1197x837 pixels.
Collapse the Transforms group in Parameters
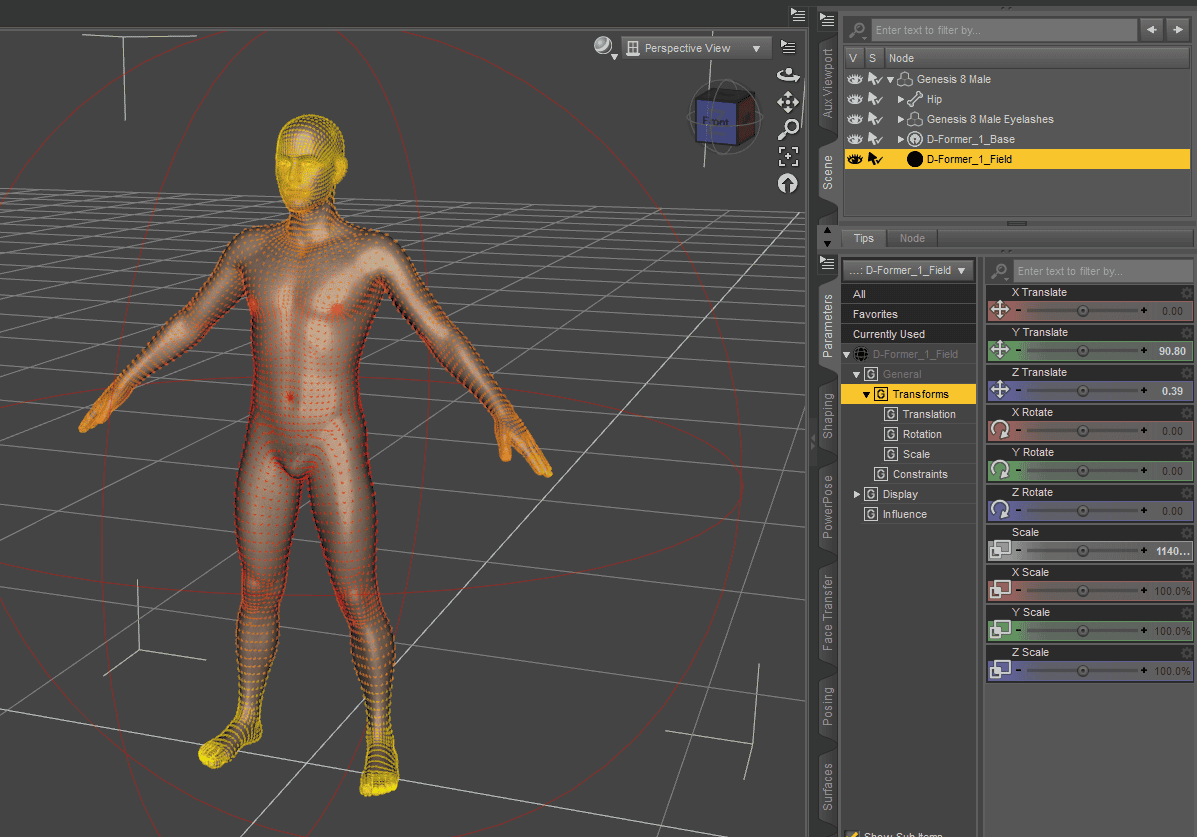pyautogui.click(x=867, y=393)
